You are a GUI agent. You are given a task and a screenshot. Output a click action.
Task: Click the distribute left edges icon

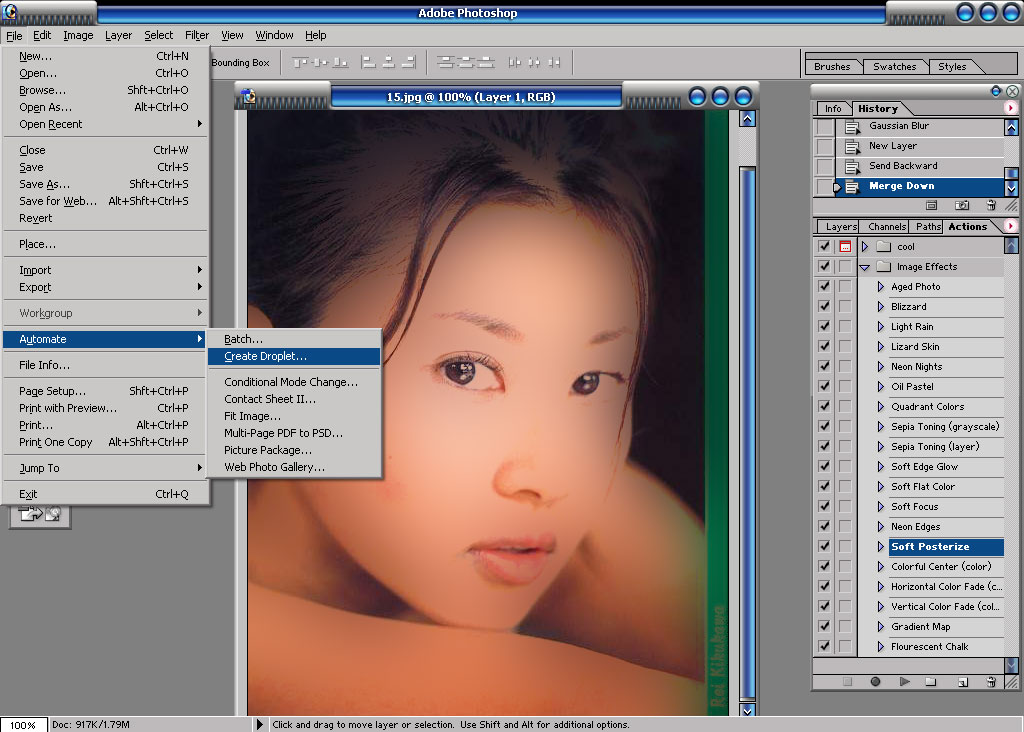tap(515, 63)
